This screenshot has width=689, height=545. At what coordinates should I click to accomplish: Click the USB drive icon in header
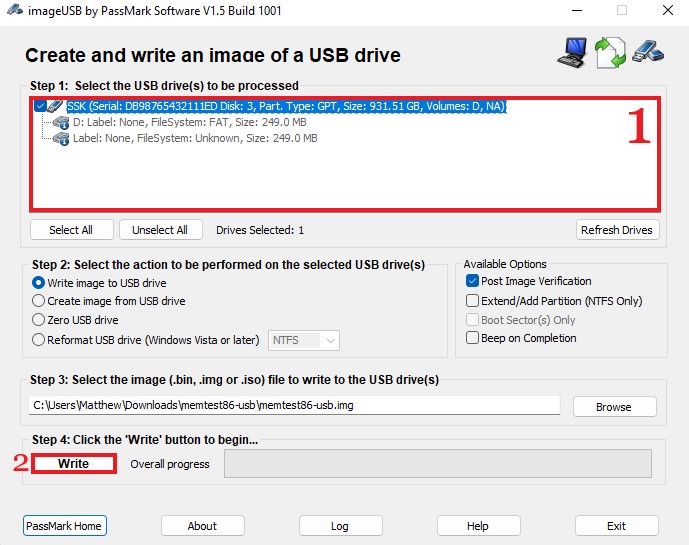[x=648, y=51]
